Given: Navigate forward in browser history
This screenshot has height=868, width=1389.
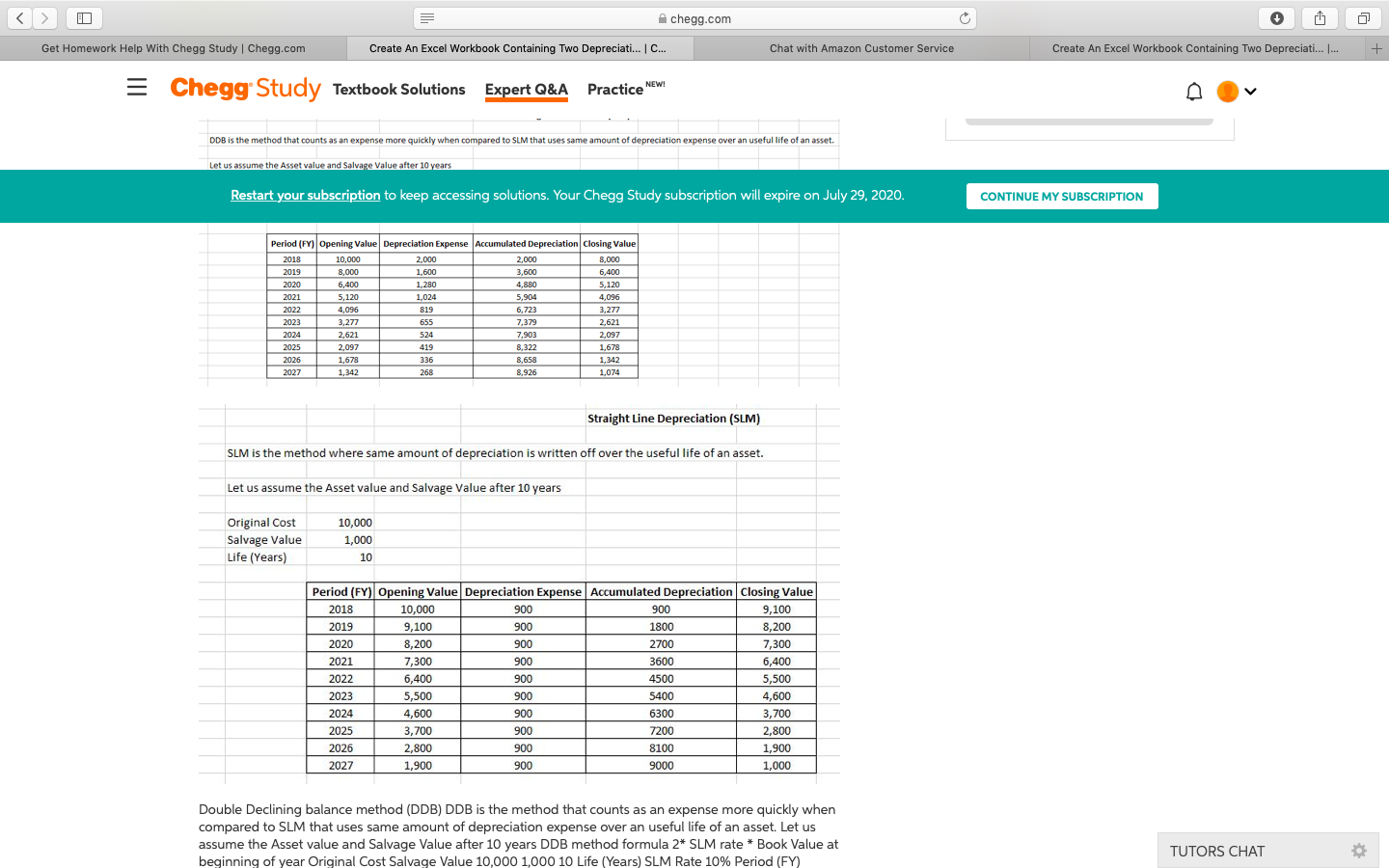Looking at the screenshot, I should [45, 17].
